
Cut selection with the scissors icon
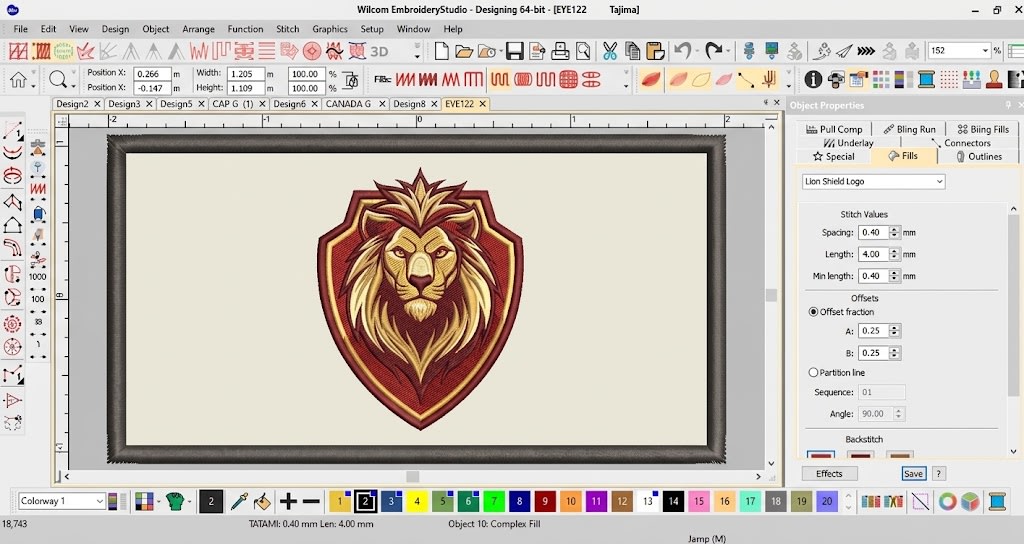(x=610, y=50)
